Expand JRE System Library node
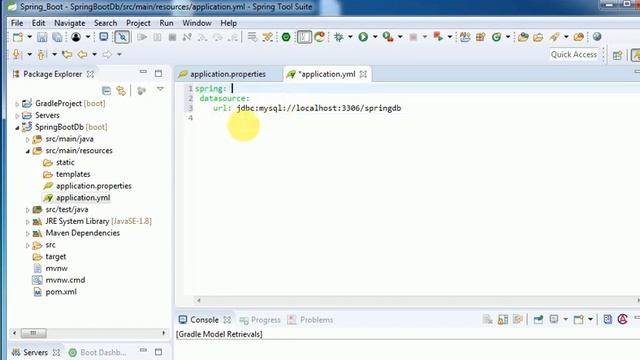Viewport: 640px width, 360px height. [27, 222]
